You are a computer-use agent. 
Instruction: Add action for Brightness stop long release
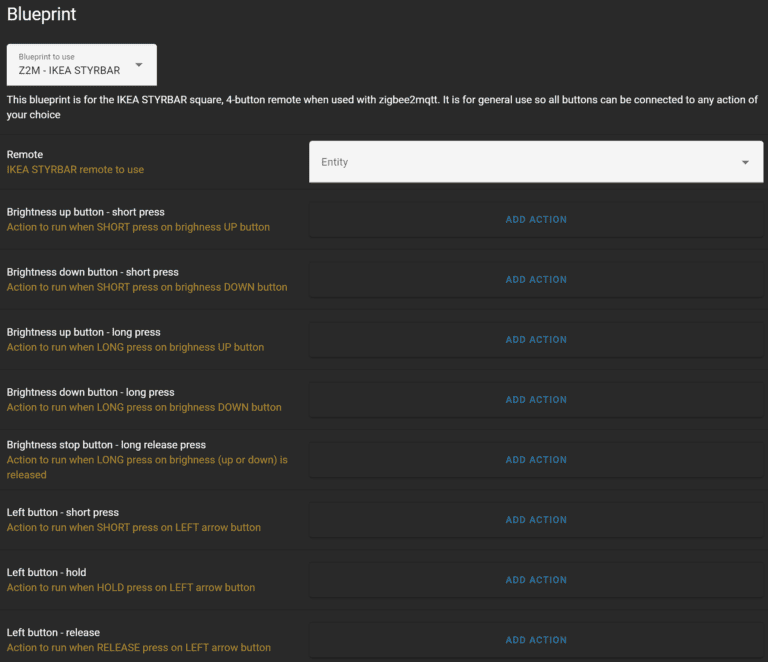point(536,460)
